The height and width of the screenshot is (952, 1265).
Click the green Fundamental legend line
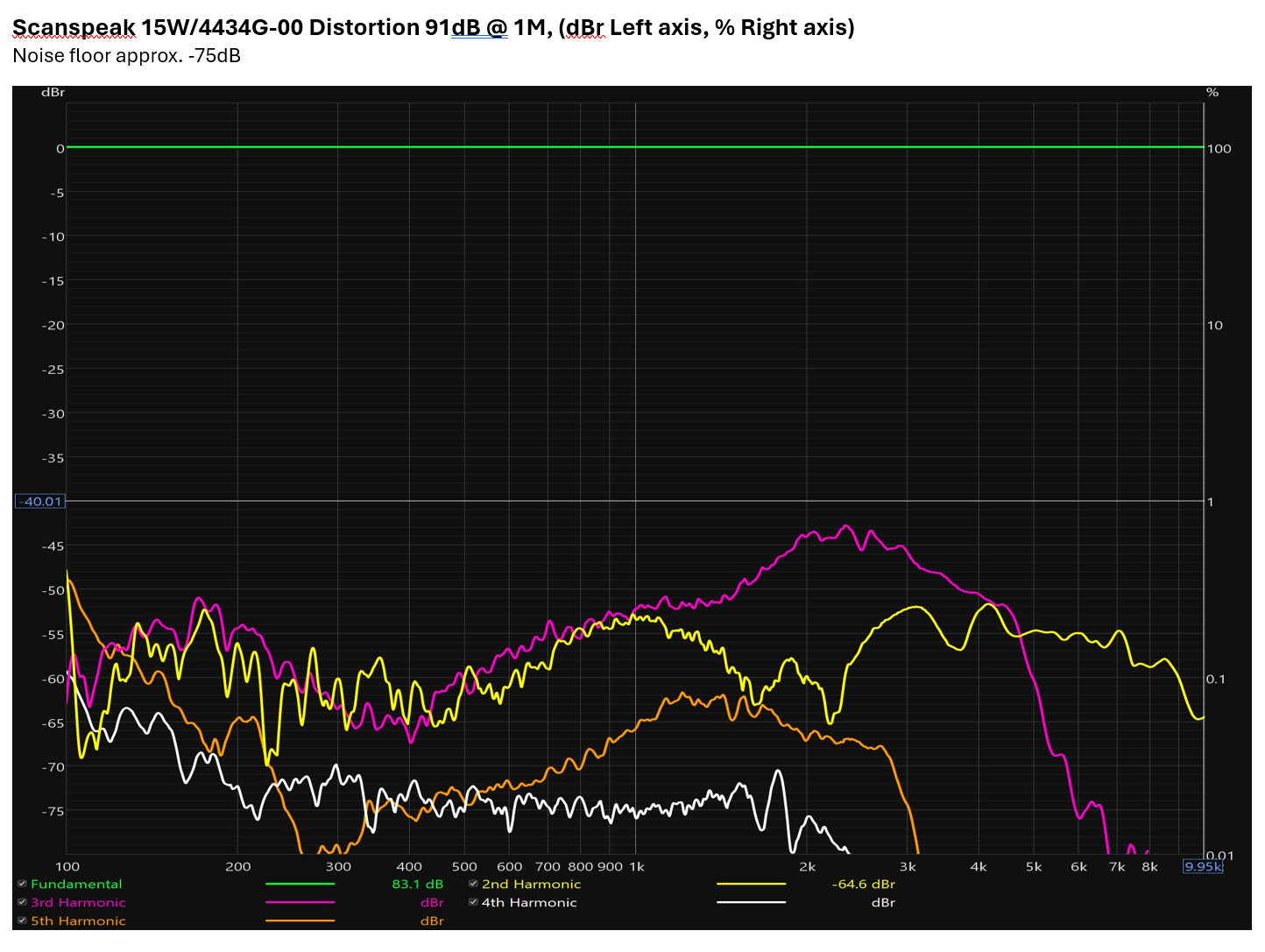(300, 885)
